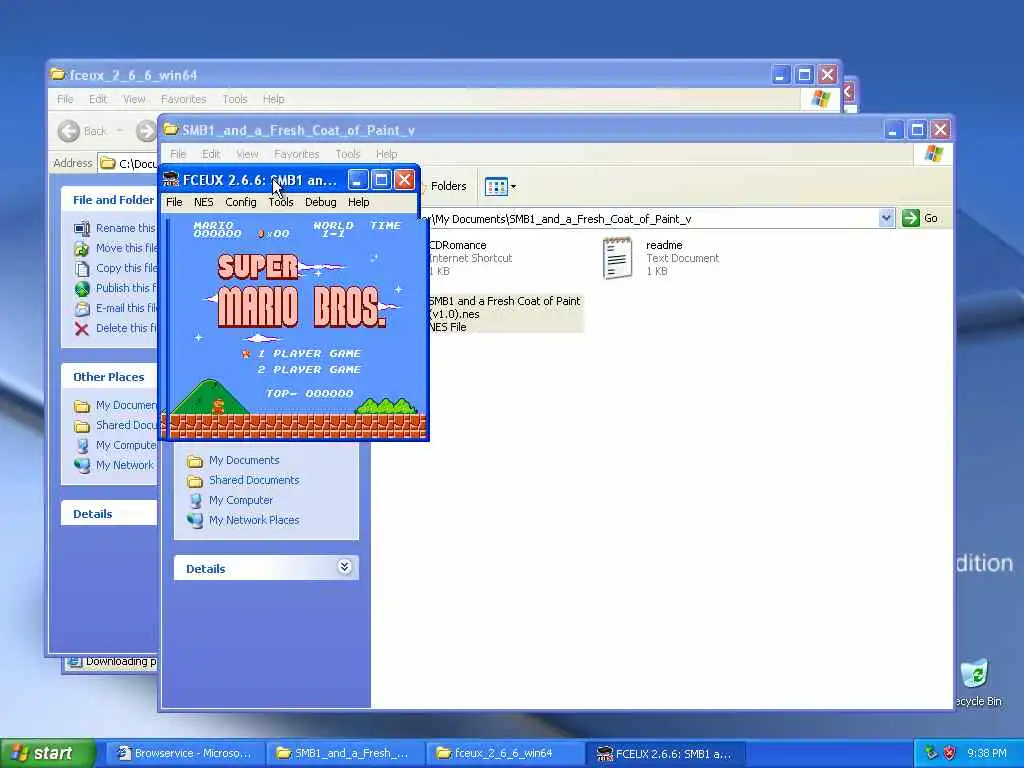This screenshot has width=1024, height=768.
Task: Click the Address field in fceux window
Action: [x=128, y=163]
